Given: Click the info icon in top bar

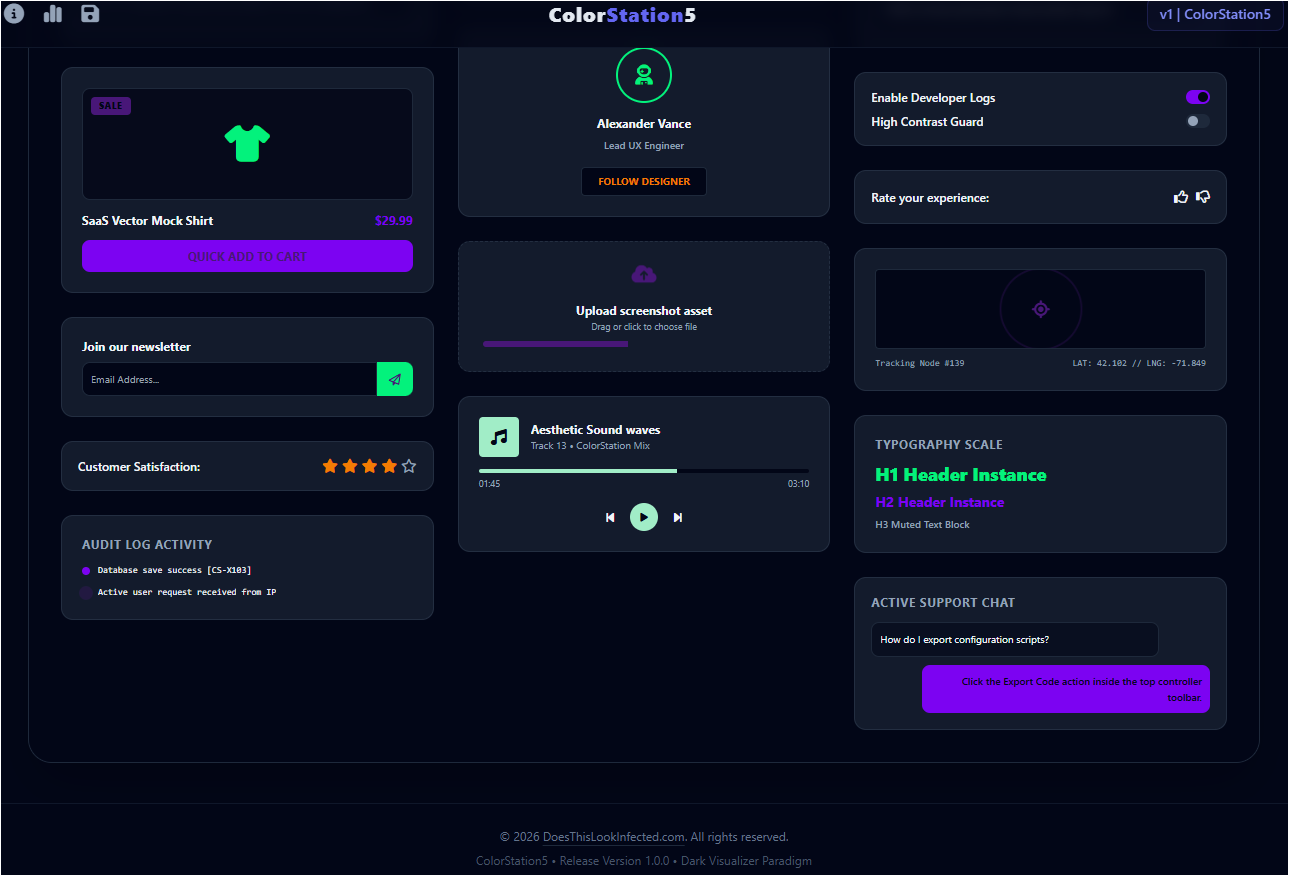Looking at the screenshot, I should (14, 14).
